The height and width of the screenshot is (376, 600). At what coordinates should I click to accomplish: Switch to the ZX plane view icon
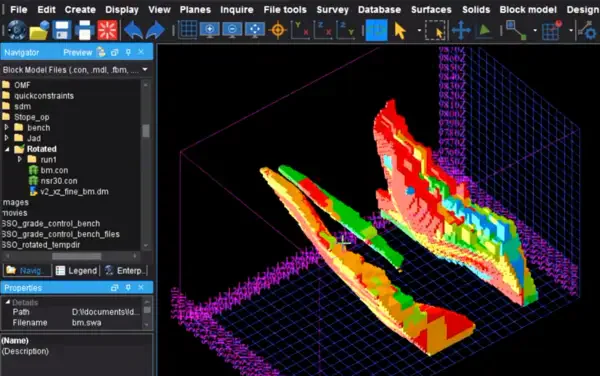pyautogui.click(x=323, y=30)
